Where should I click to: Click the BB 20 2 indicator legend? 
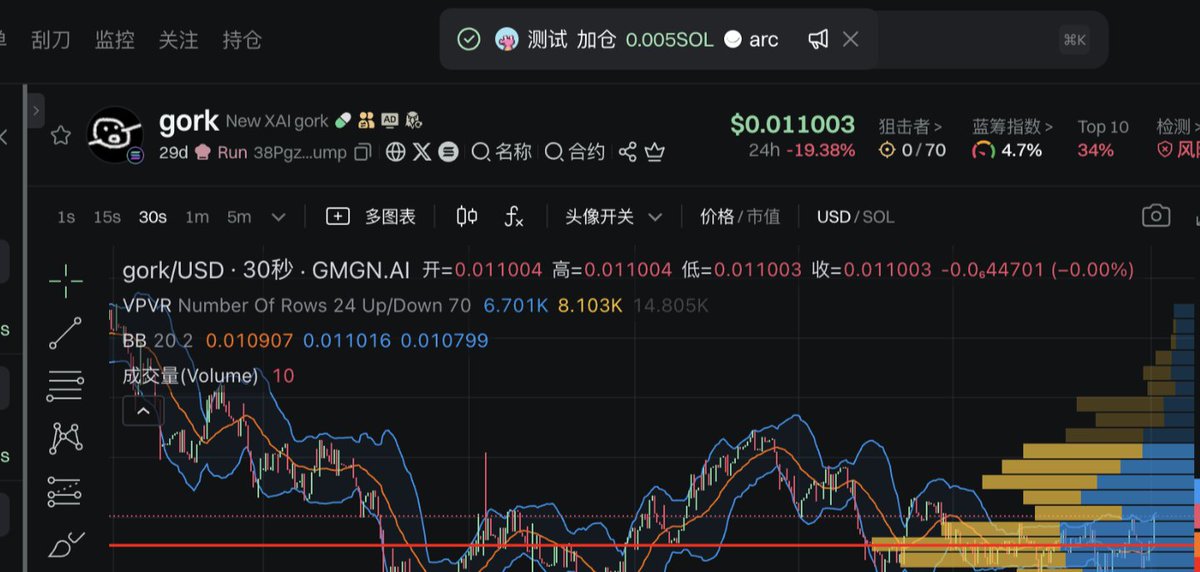305,341
